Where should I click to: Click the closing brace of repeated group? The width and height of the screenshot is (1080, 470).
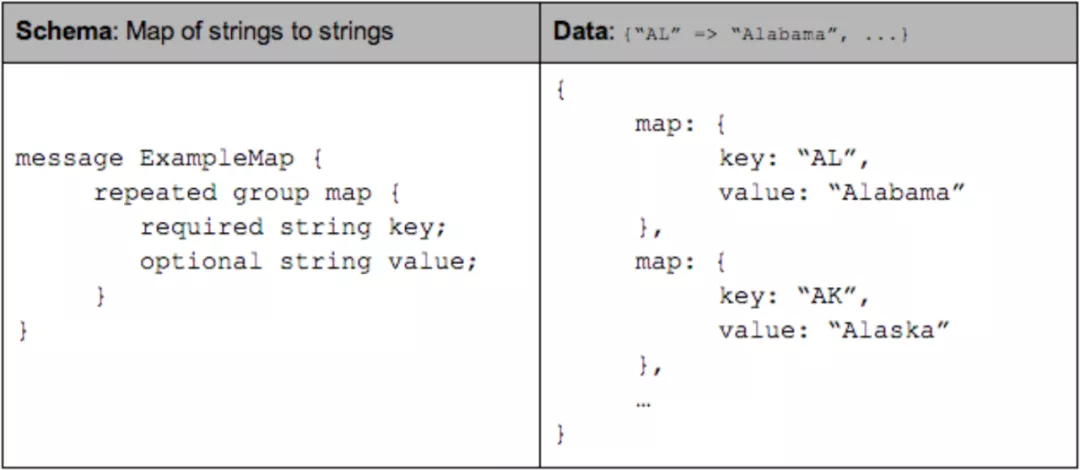point(101,297)
